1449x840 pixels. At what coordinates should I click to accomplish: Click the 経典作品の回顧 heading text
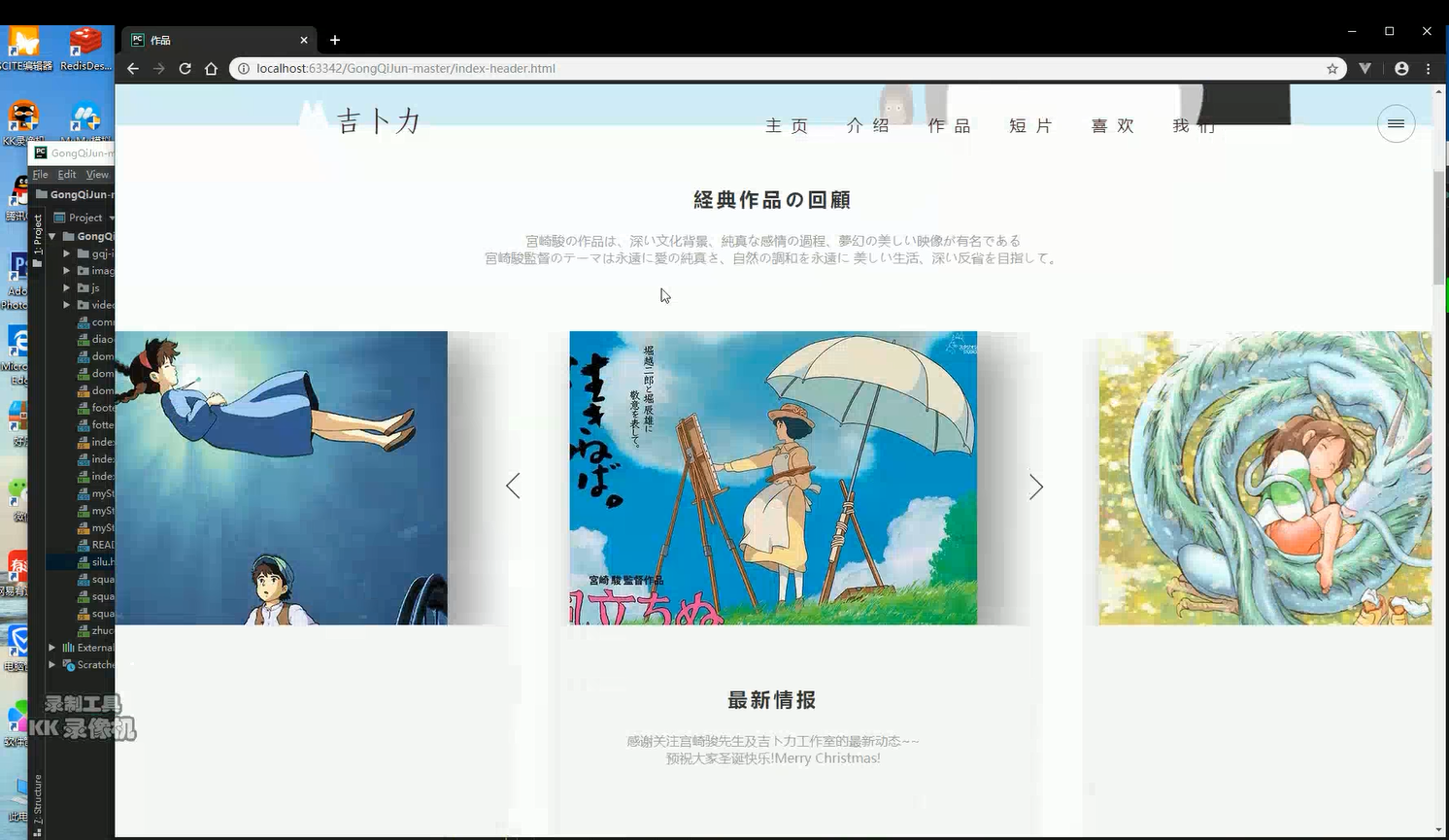pyautogui.click(x=772, y=200)
